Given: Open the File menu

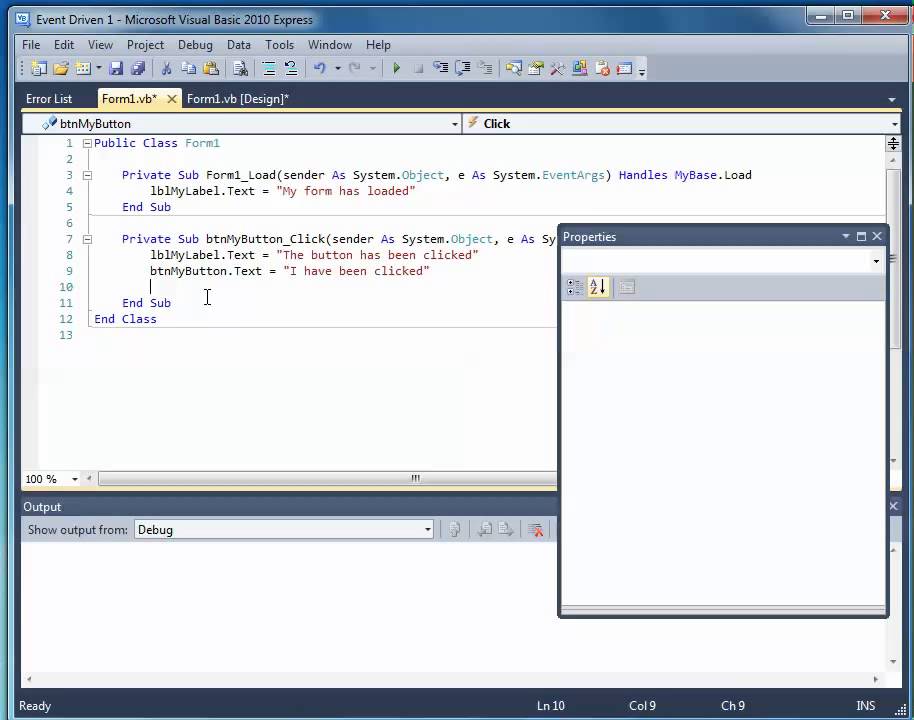Looking at the screenshot, I should click(31, 45).
